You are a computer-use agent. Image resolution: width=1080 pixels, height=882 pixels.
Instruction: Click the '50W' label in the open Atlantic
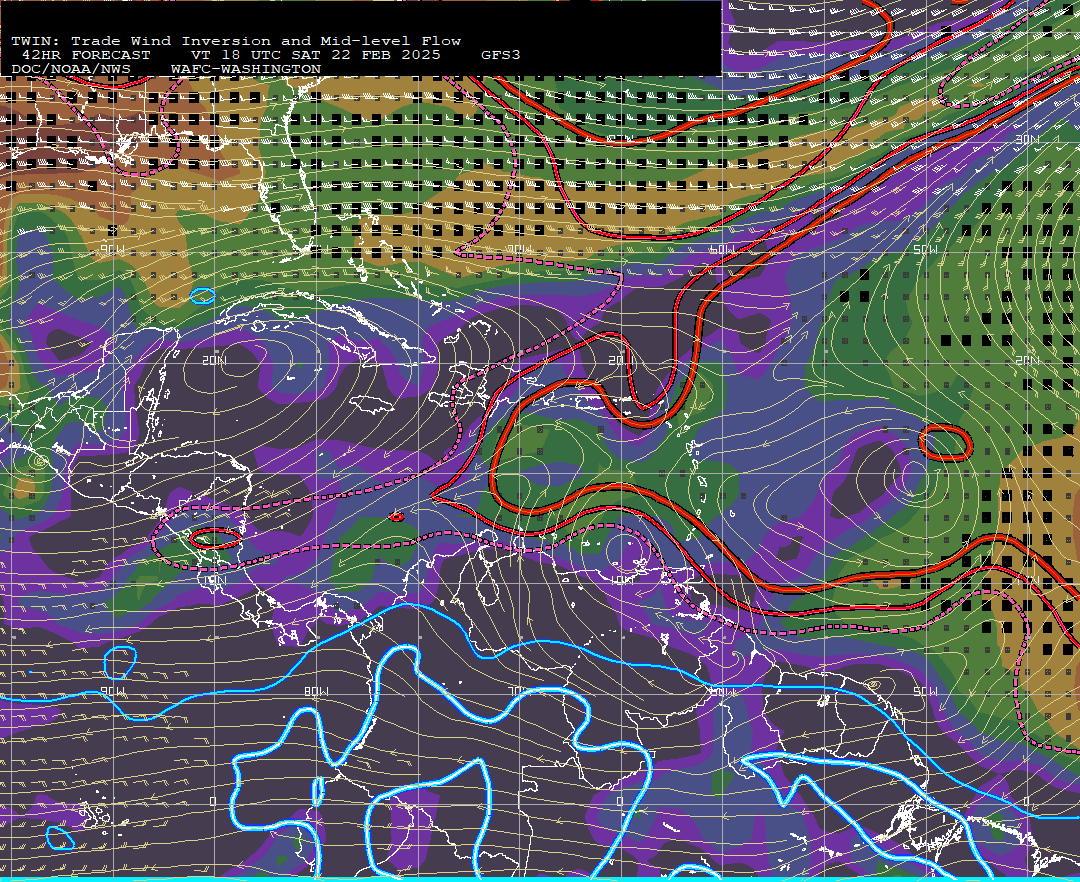pyautogui.click(x=925, y=249)
